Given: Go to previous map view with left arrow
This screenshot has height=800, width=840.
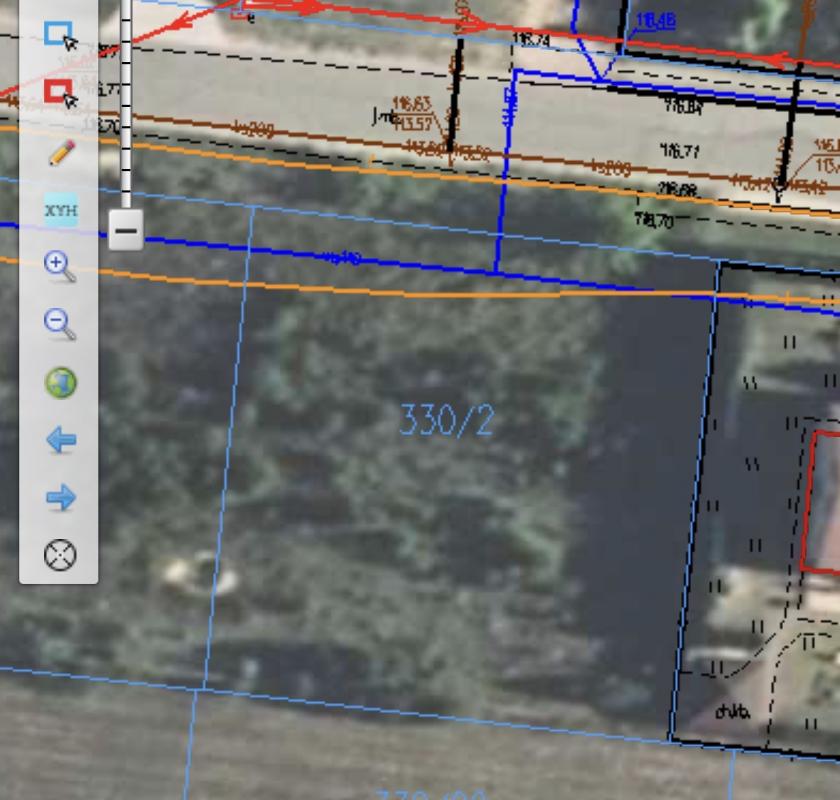Looking at the screenshot, I should click(60, 440).
